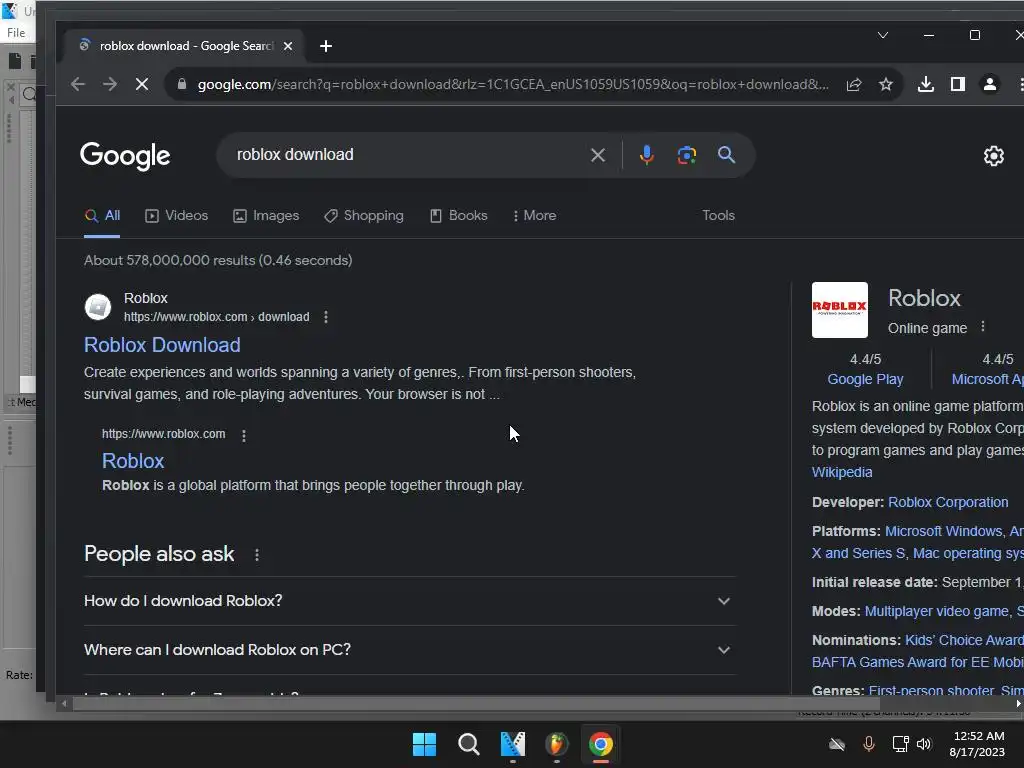The image size is (1024, 768).
Task: Open options for https://www.roblox.com sitelink
Action: (x=244, y=436)
